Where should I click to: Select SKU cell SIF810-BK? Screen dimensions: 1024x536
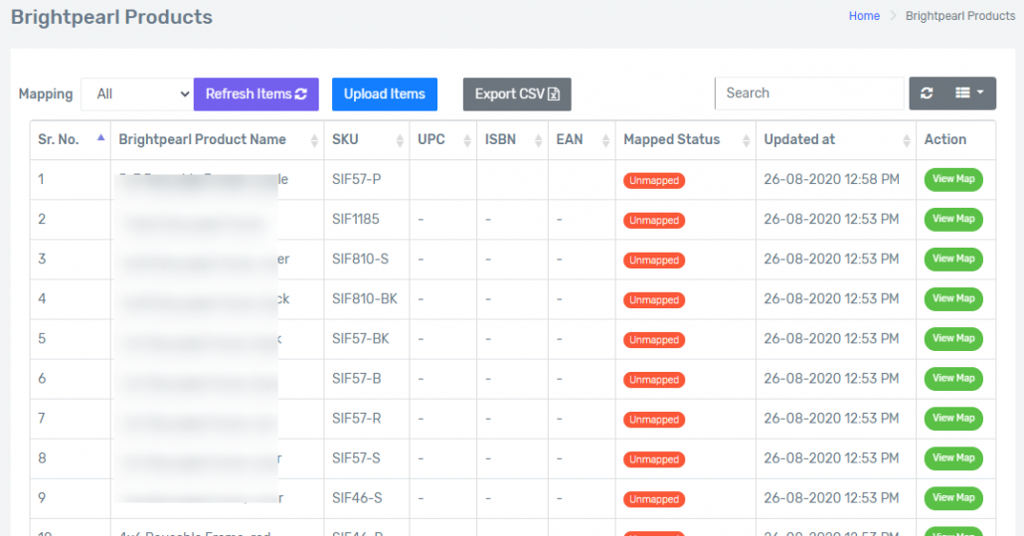tap(364, 299)
